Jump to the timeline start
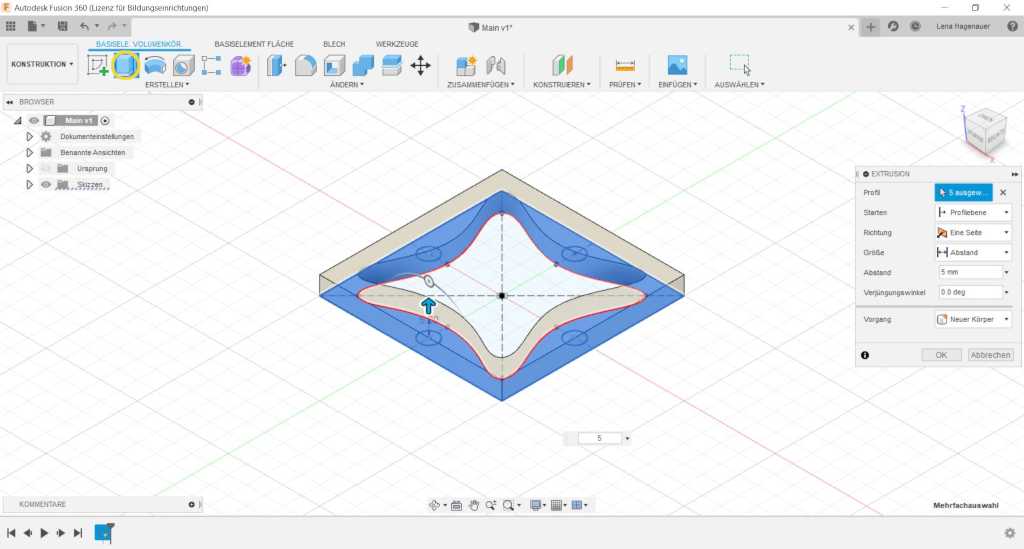 click(11, 533)
